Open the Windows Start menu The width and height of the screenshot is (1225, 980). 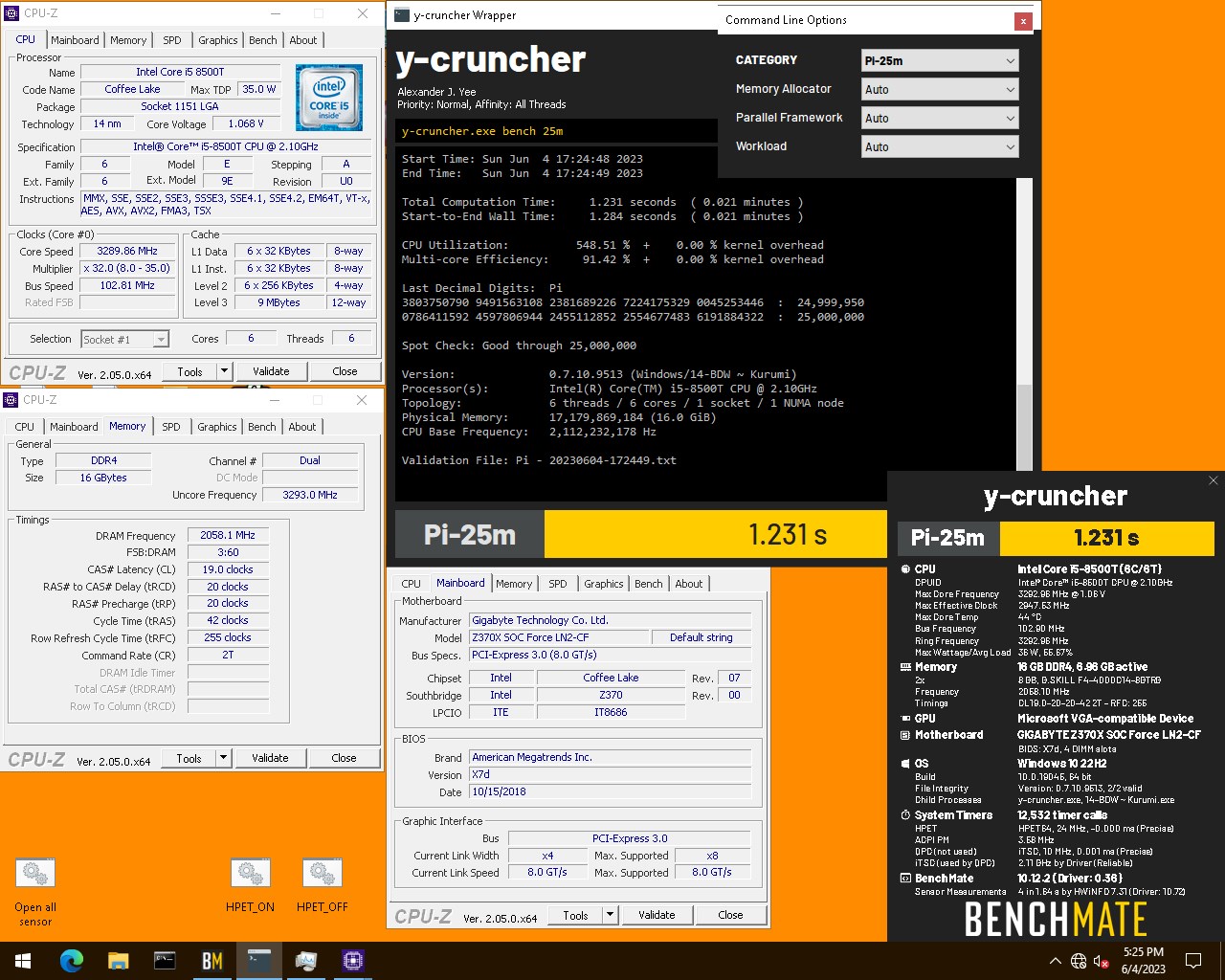23,961
